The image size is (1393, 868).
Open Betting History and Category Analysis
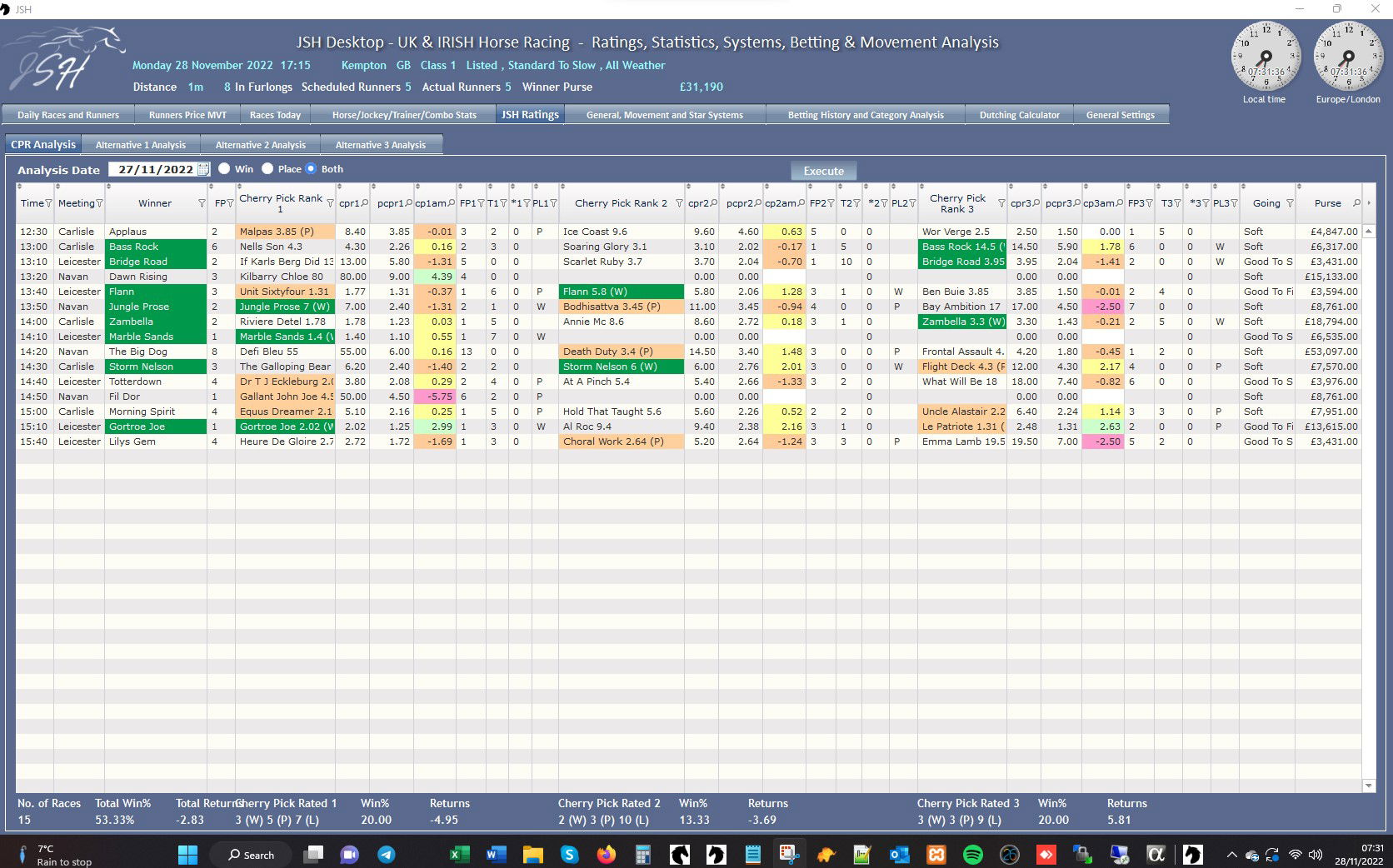(866, 115)
